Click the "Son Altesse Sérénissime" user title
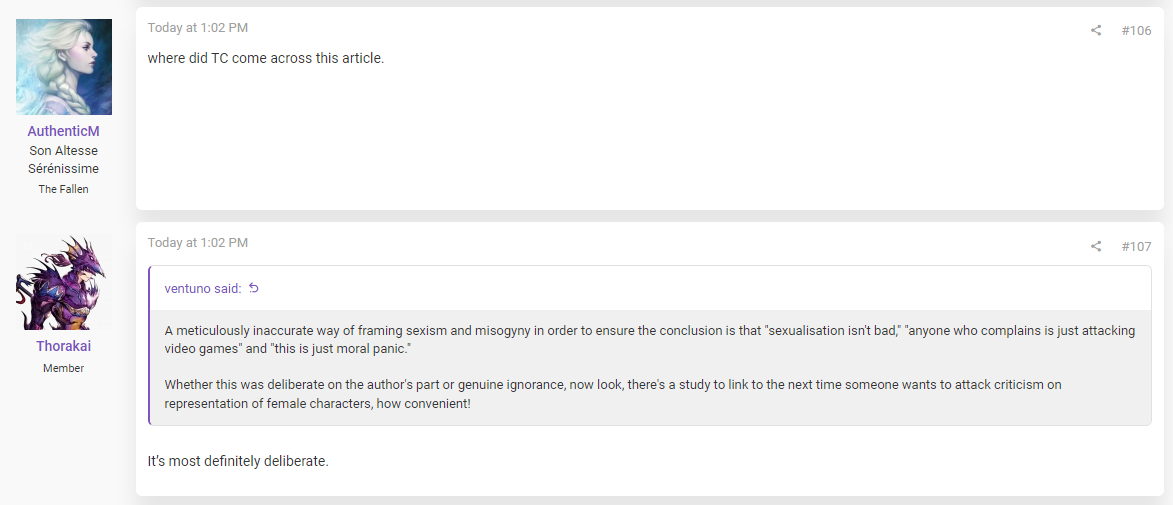 (64, 159)
